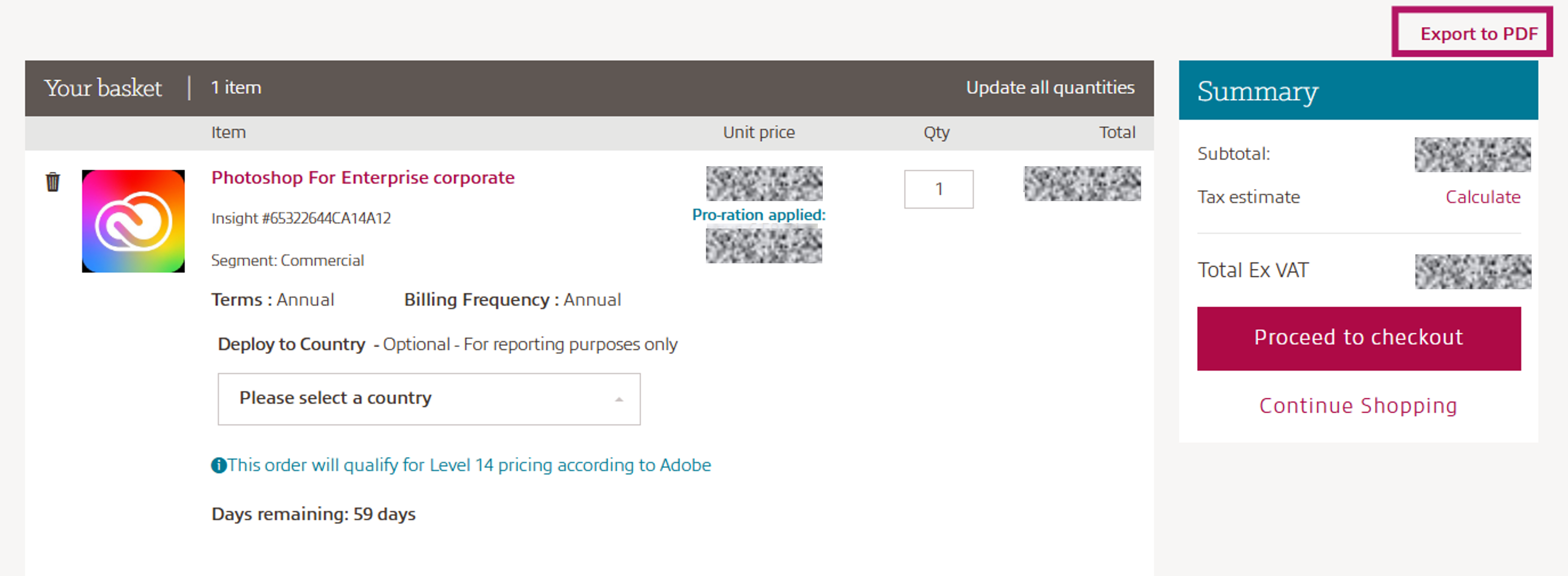Image resolution: width=1568 pixels, height=576 pixels.
Task: Click the info icon about Level 14 pricing
Action: point(219,464)
